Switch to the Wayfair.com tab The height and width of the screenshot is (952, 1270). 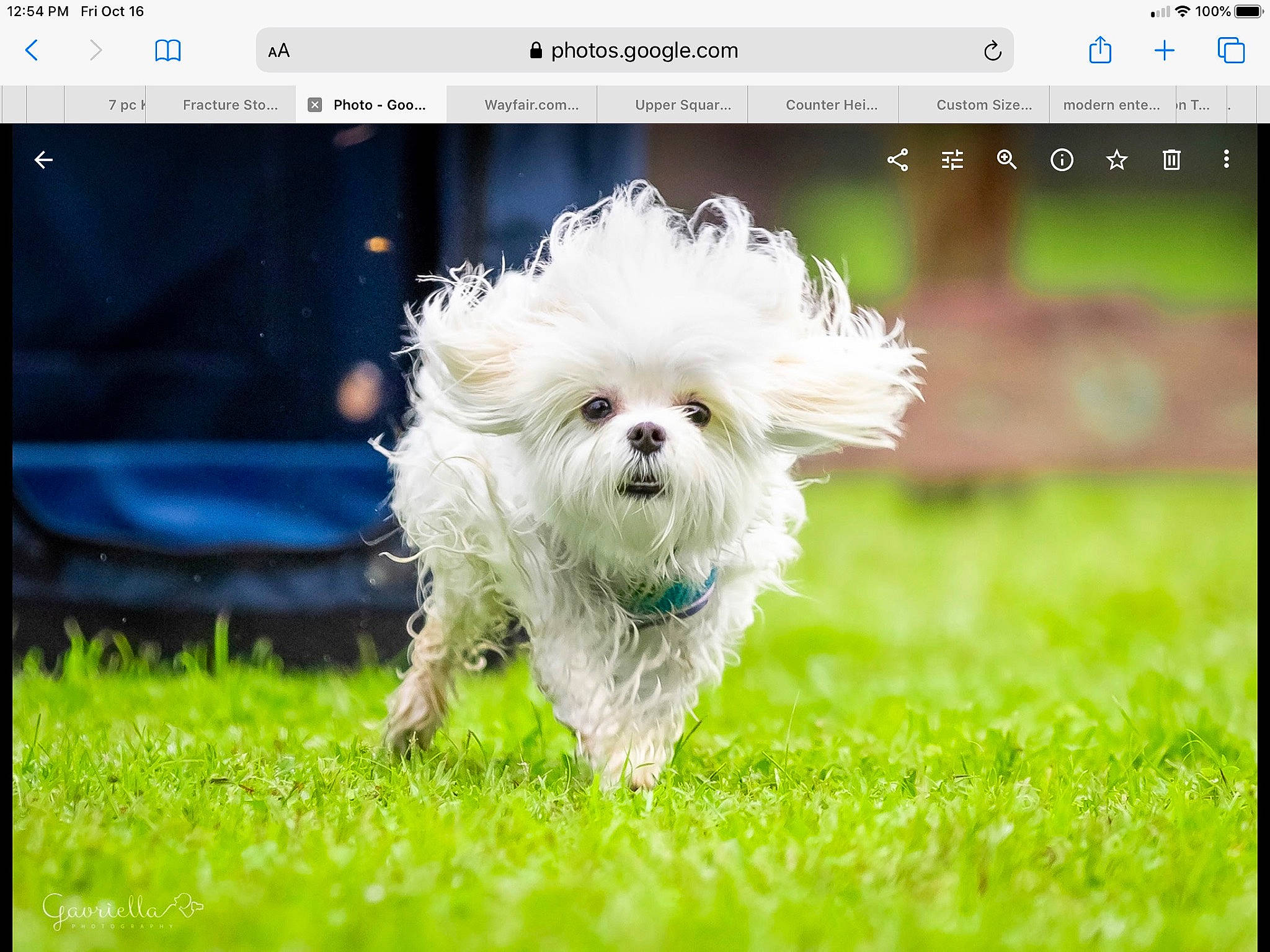click(532, 104)
